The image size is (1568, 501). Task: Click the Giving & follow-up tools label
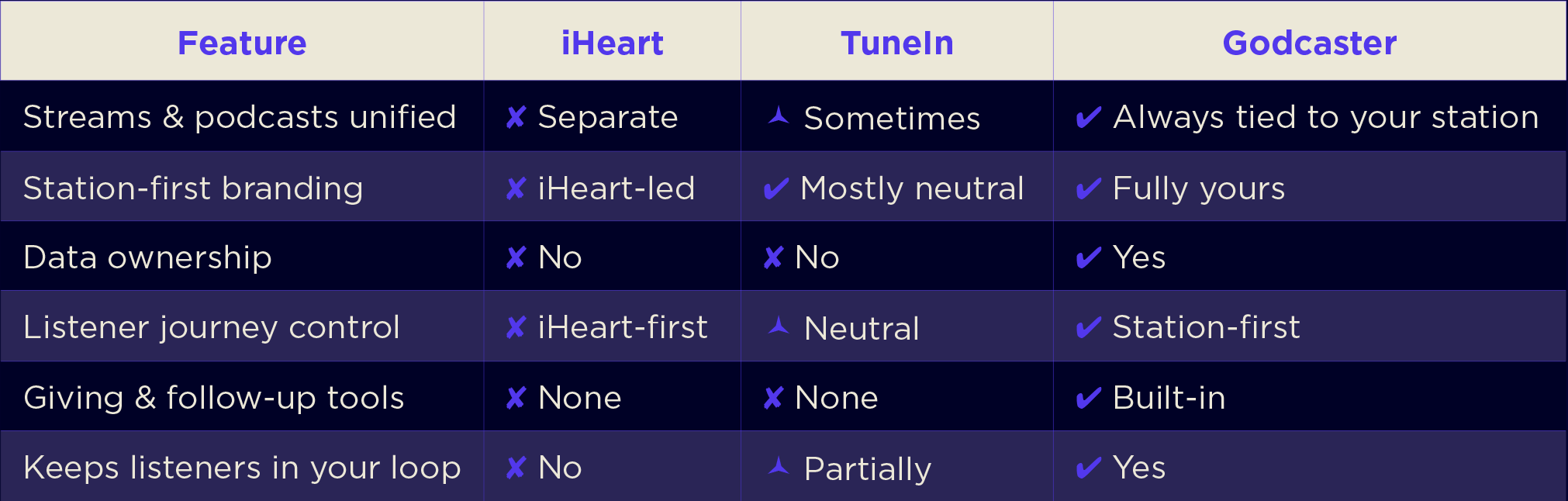point(214,398)
